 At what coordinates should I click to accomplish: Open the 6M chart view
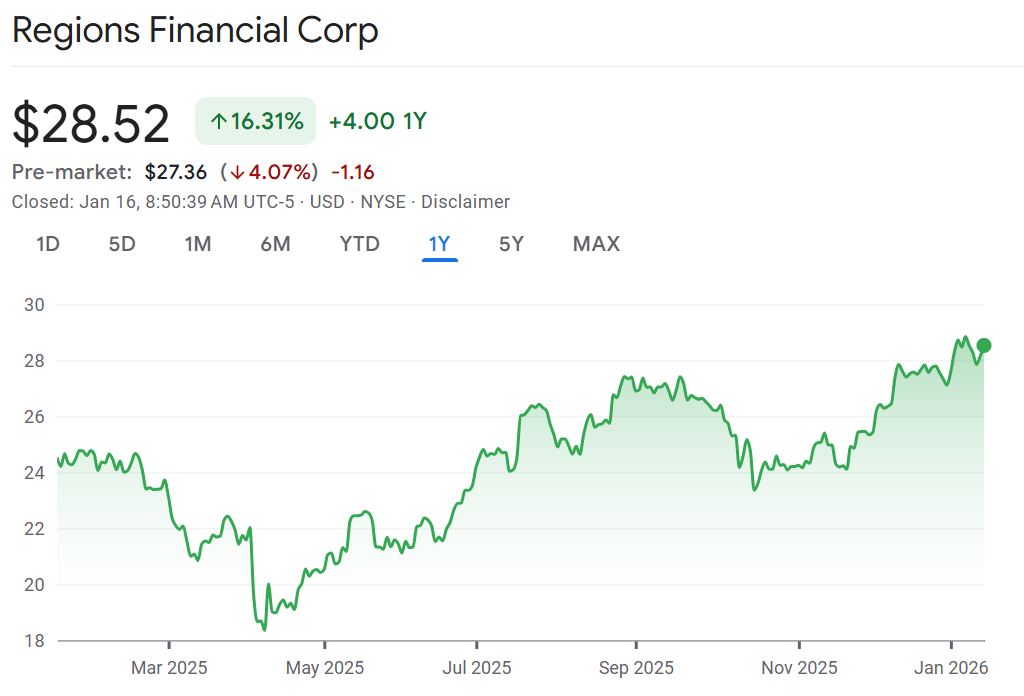point(275,244)
